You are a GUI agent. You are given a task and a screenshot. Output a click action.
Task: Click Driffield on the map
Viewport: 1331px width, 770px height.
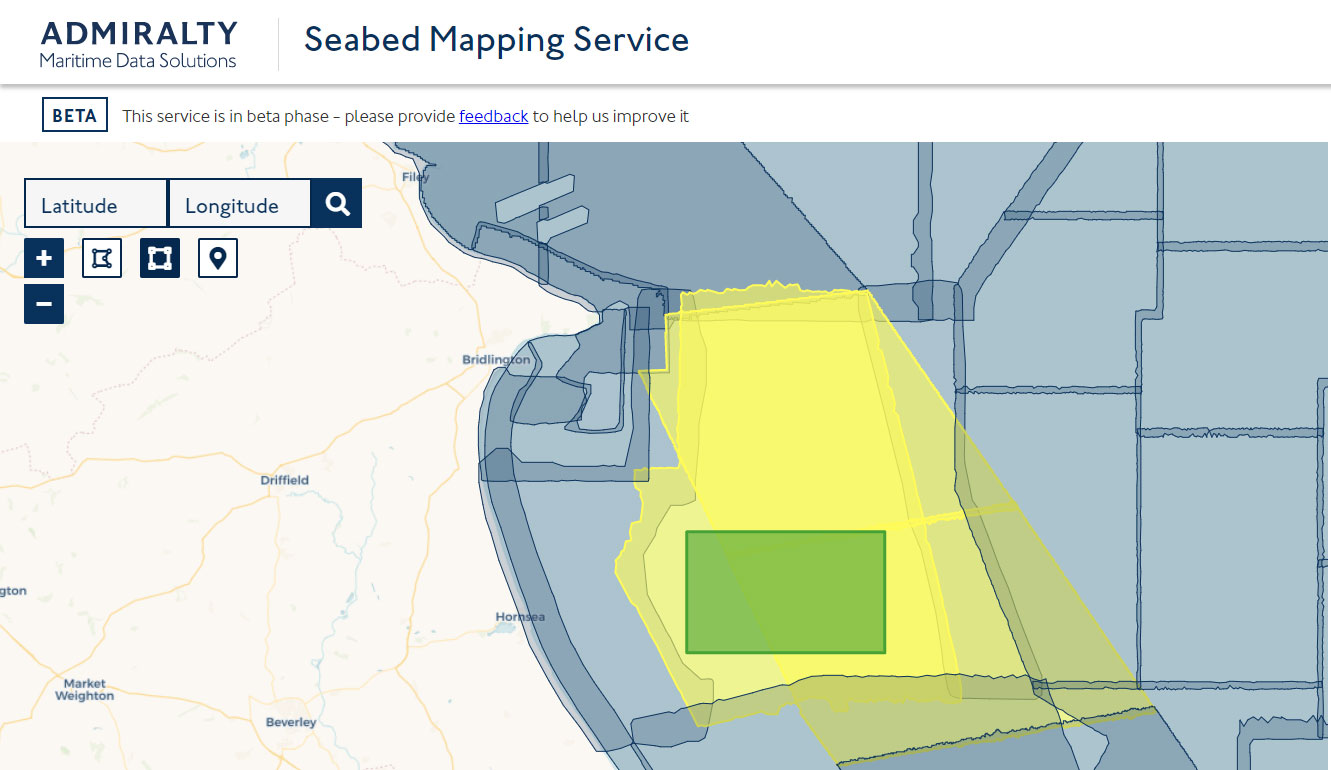click(x=285, y=480)
